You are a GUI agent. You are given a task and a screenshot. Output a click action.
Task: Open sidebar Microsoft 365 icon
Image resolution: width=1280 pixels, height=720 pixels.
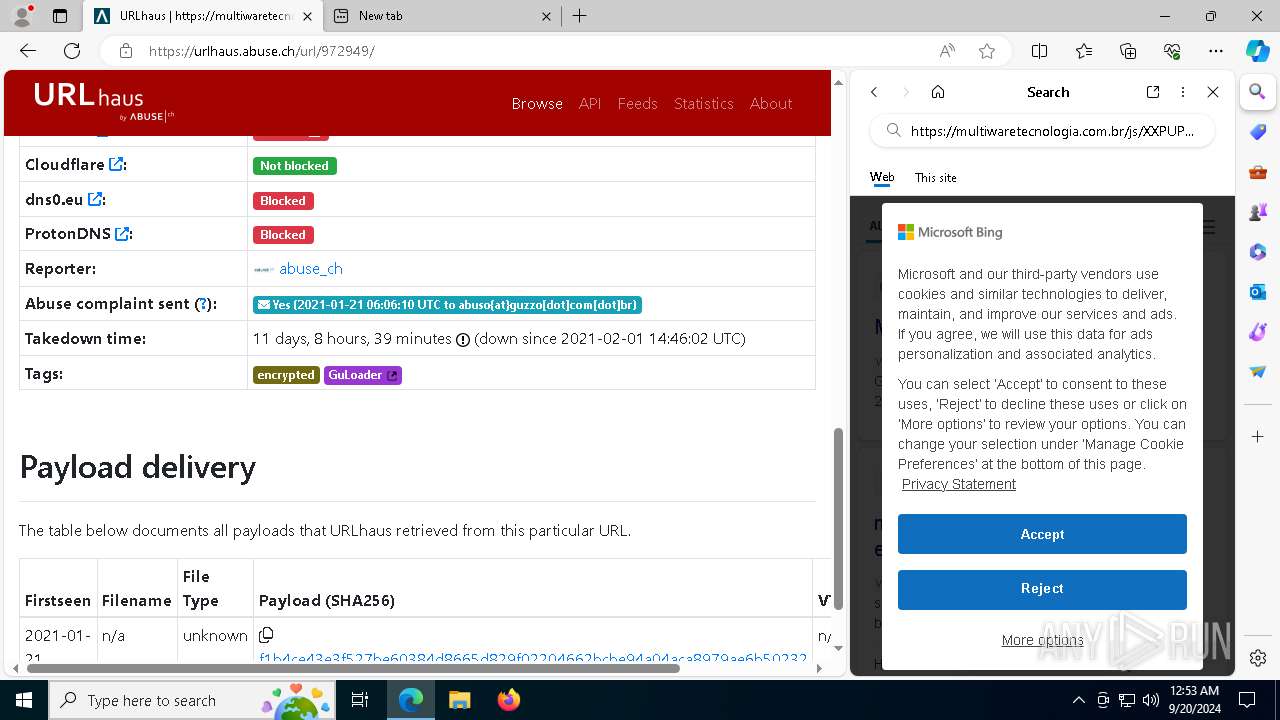[x=1258, y=252]
